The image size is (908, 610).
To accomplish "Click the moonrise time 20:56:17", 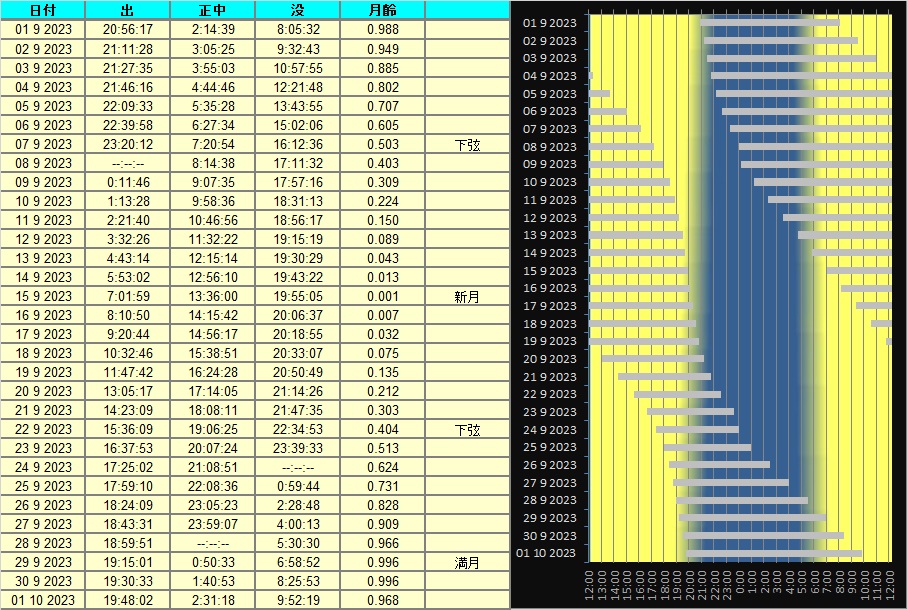I will coord(127,30).
